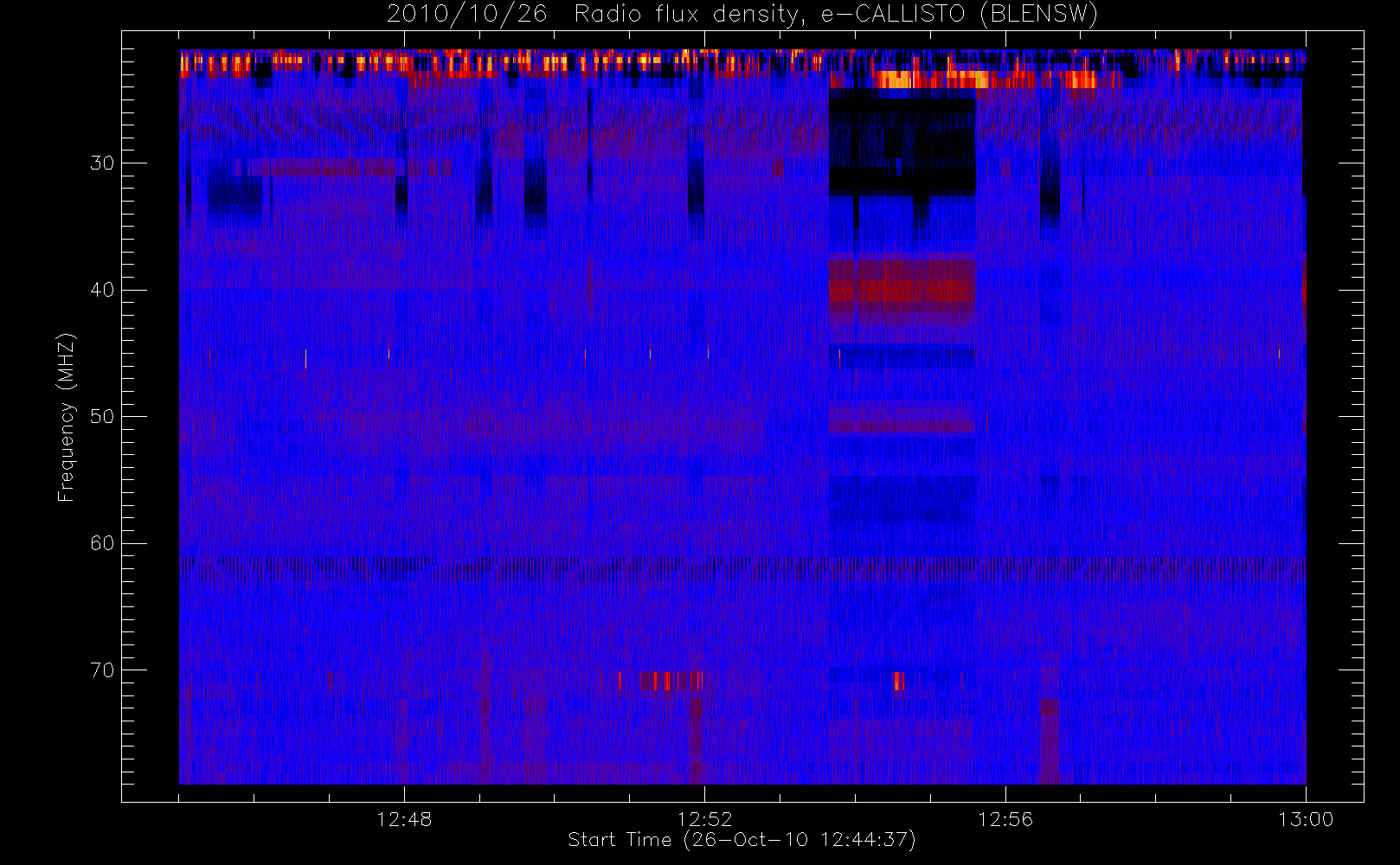Click the 12:52 time tick label
The image size is (1400, 865).
pyautogui.click(x=704, y=819)
